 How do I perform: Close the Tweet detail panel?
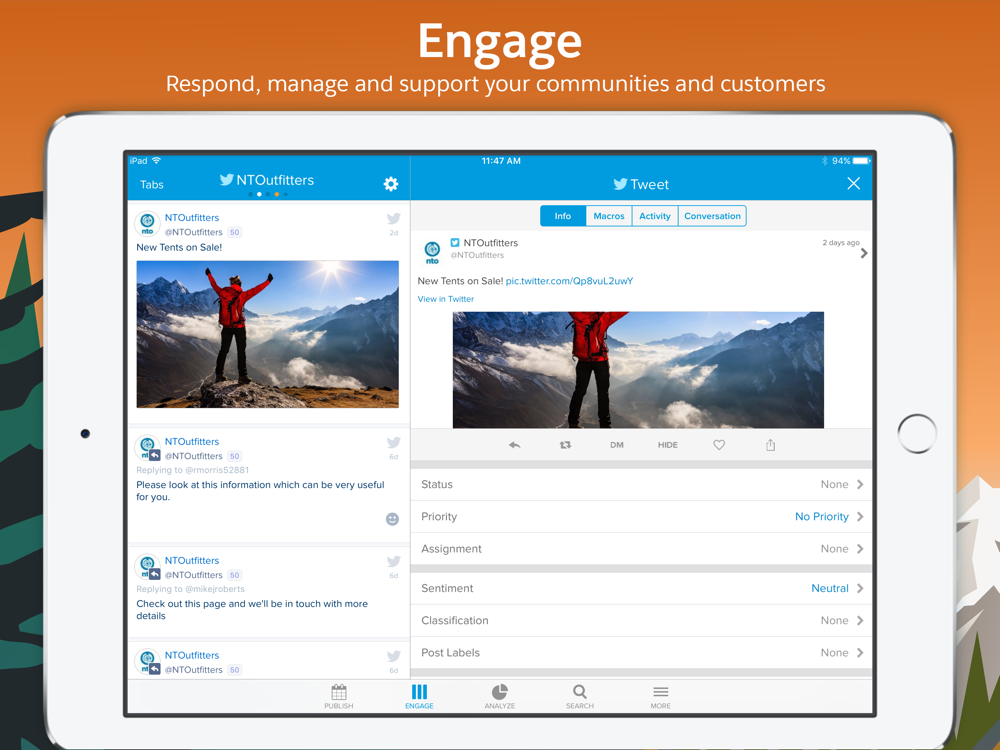[853, 184]
